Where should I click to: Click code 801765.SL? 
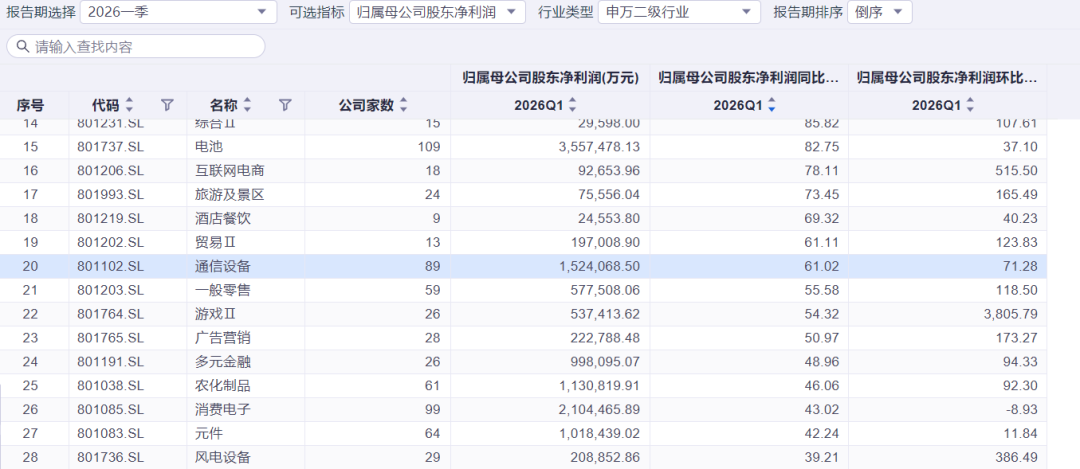(x=111, y=338)
